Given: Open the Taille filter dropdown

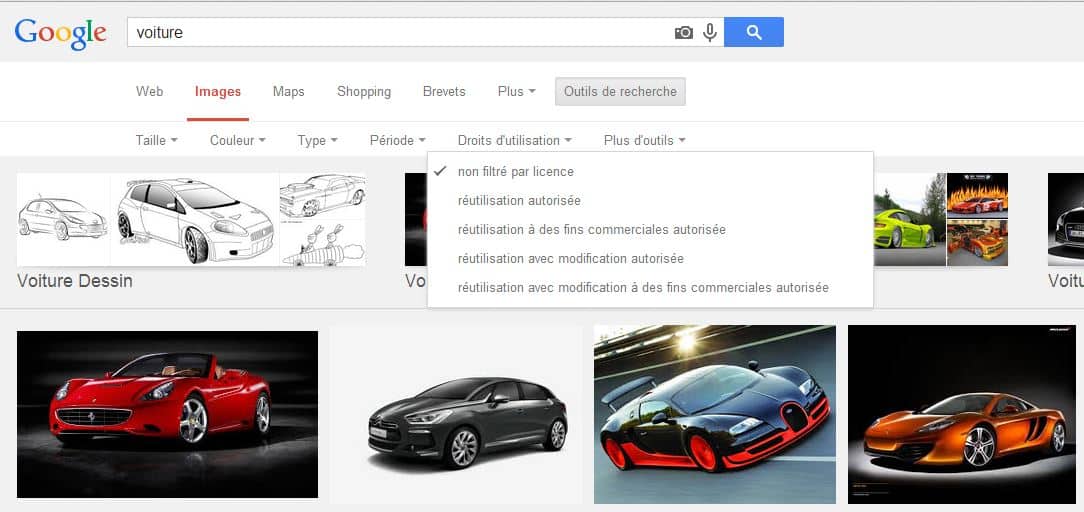Looking at the screenshot, I should coord(156,140).
